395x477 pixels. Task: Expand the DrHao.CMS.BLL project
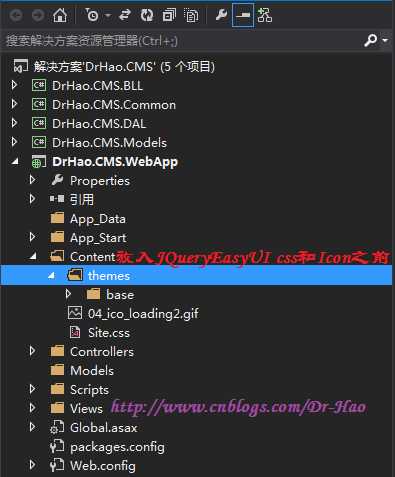14,85
